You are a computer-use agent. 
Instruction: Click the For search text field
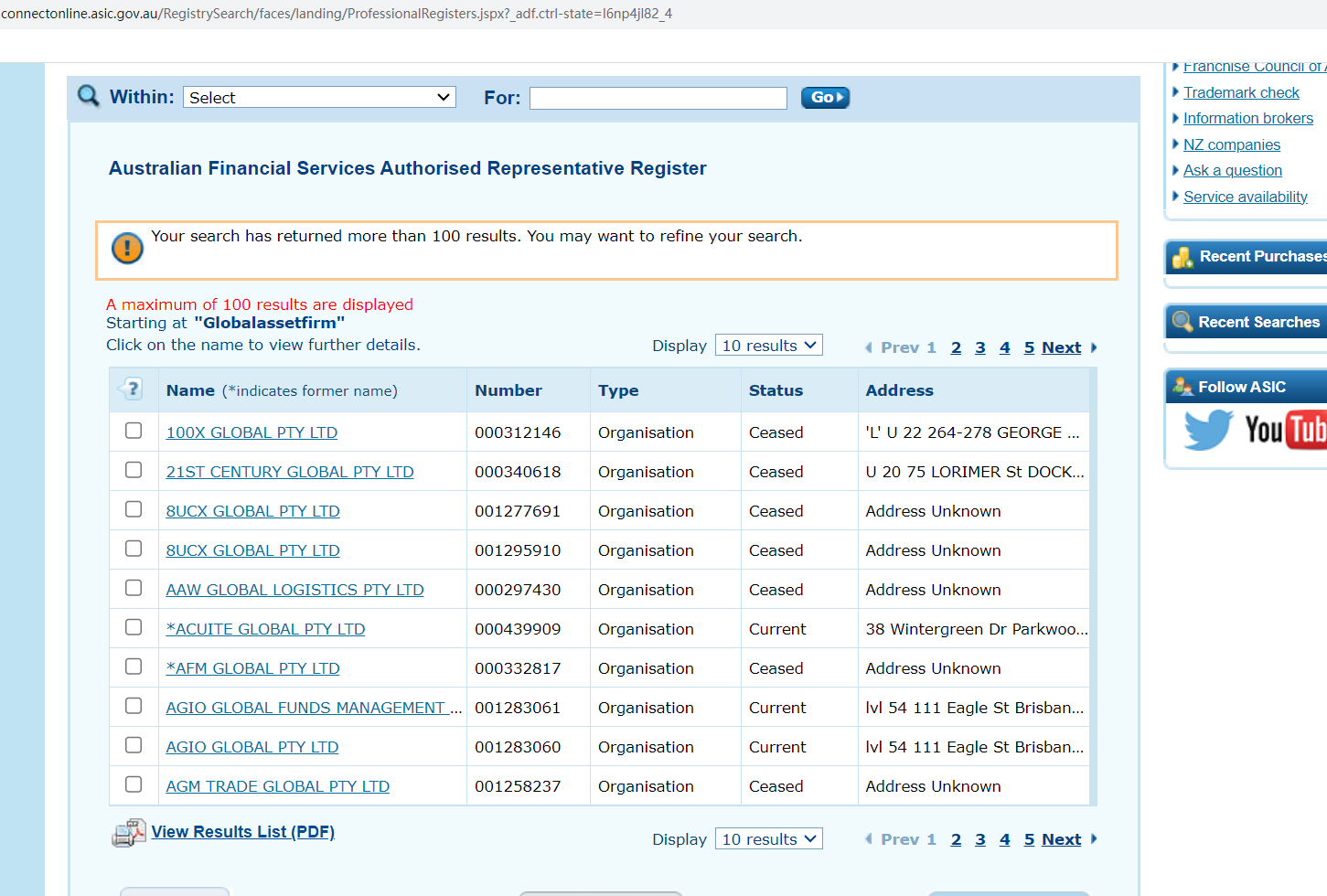tap(658, 98)
